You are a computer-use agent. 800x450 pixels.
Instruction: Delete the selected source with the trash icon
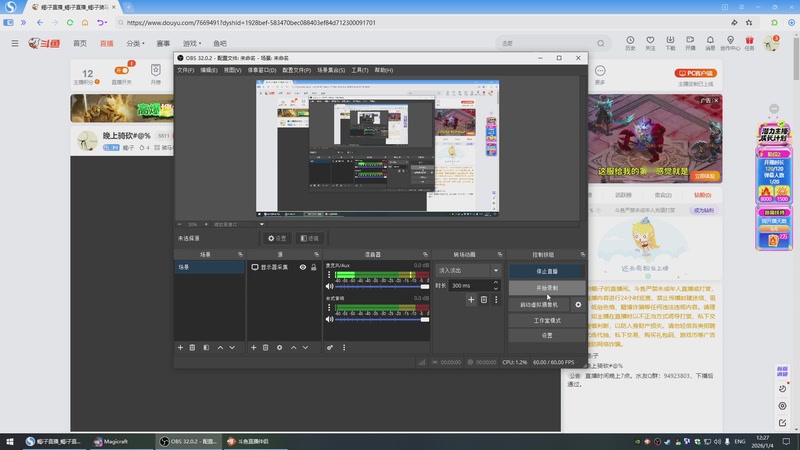point(266,347)
